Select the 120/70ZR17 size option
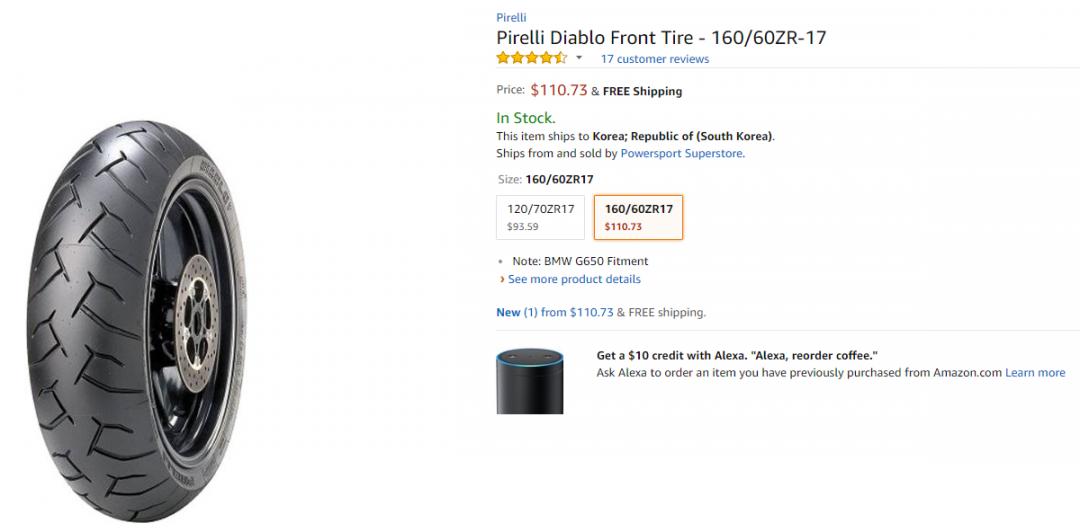Viewport: 1080px width, 532px height. [x=540, y=216]
